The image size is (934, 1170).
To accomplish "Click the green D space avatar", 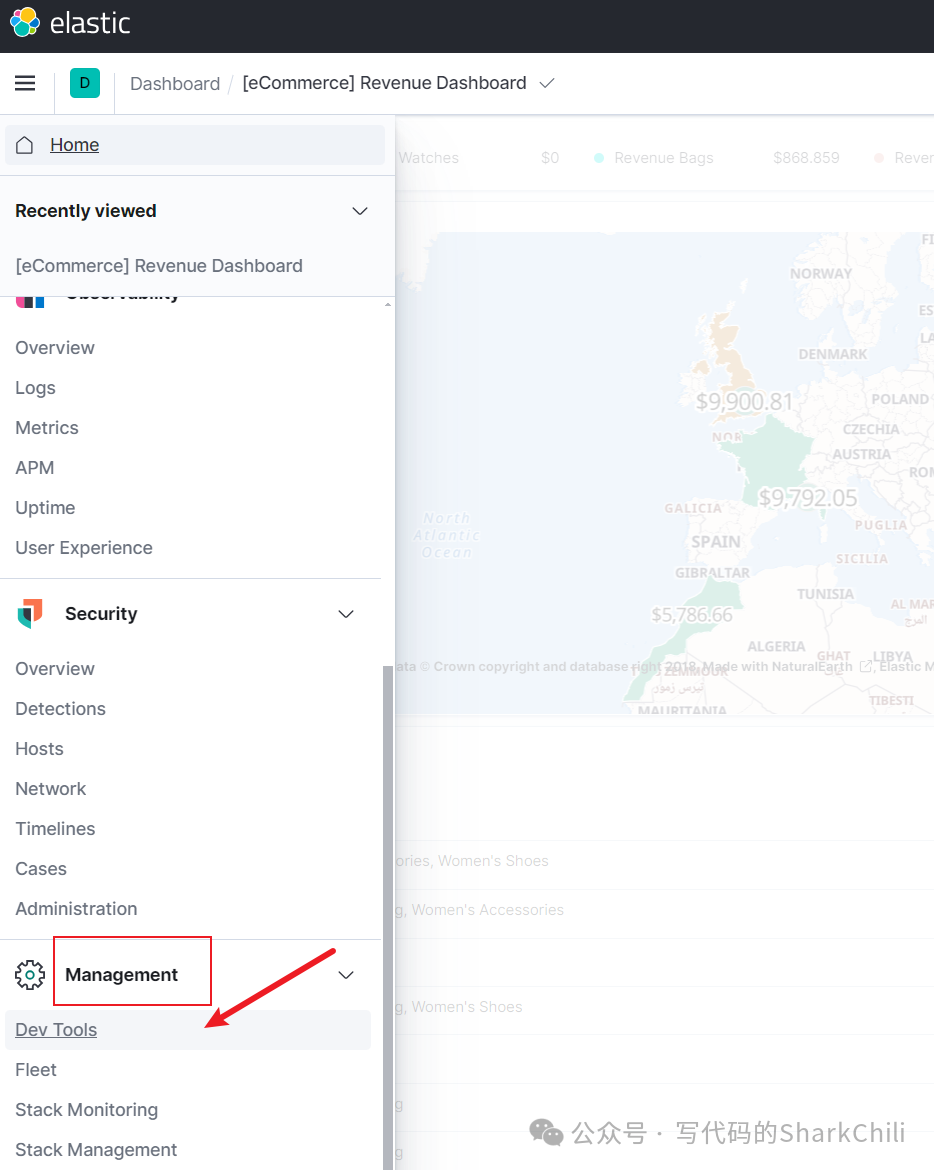I will pyautogui.click(x=85, y=83).
